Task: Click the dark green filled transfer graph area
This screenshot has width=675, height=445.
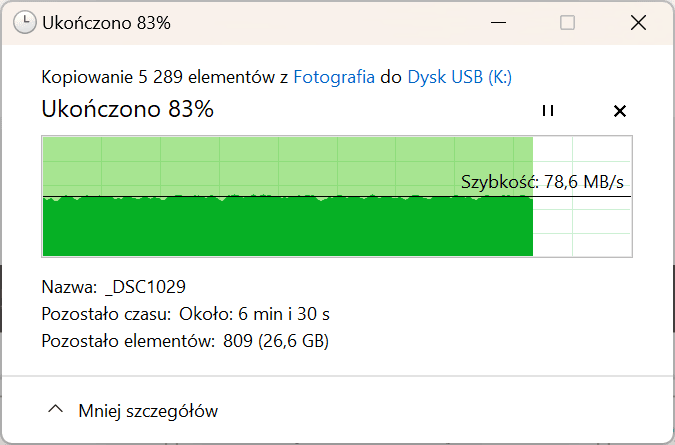Action: (x=288, y=227)
